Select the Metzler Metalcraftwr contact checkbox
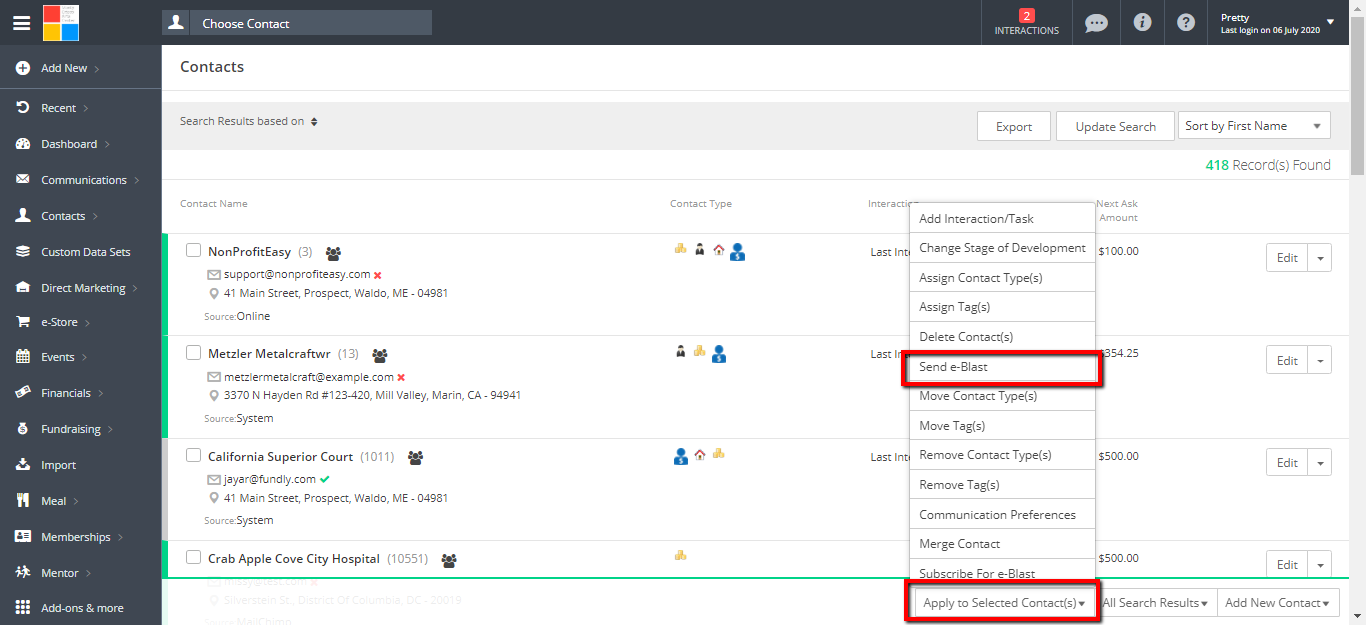Viewport: 1366px width, 625px height. pos(194,353)
